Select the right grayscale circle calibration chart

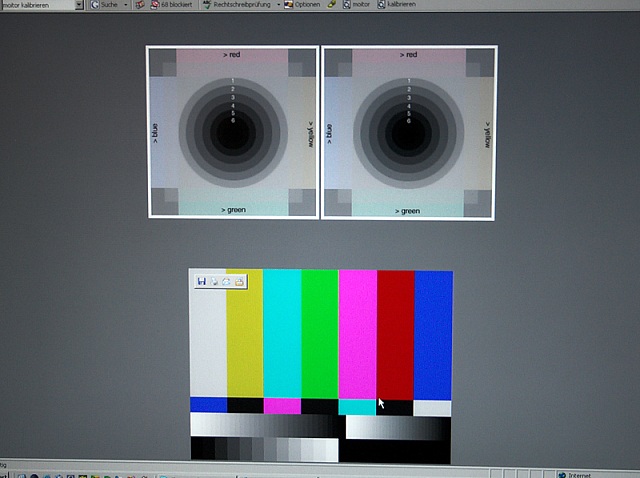coord(408,132)
